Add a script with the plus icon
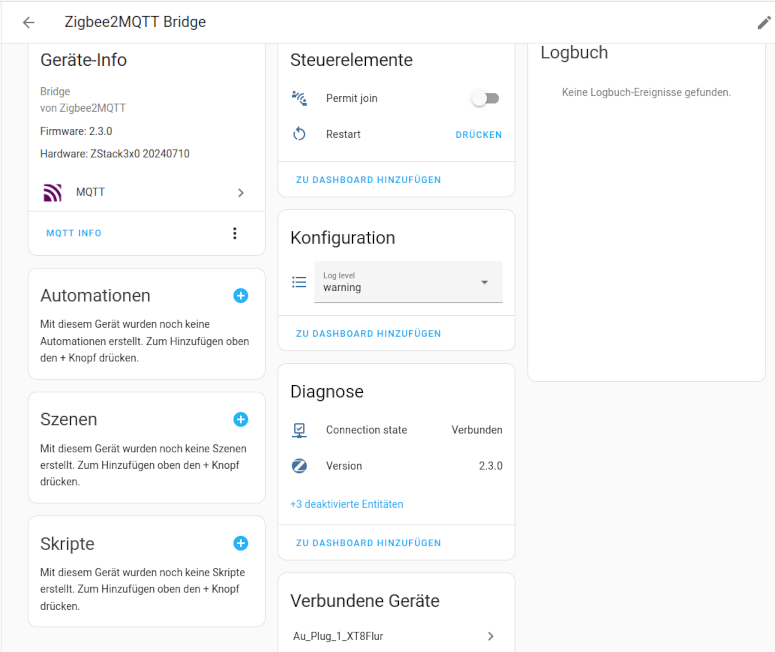This screenshot has height=652, width=775. [x=241, y=543]
